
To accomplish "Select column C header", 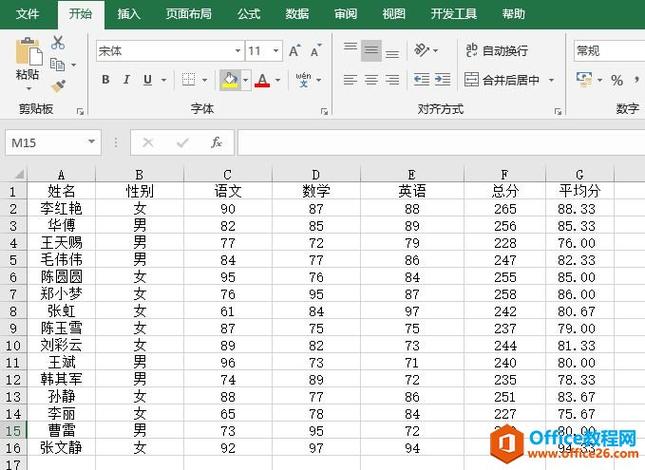I will [227, 174].
